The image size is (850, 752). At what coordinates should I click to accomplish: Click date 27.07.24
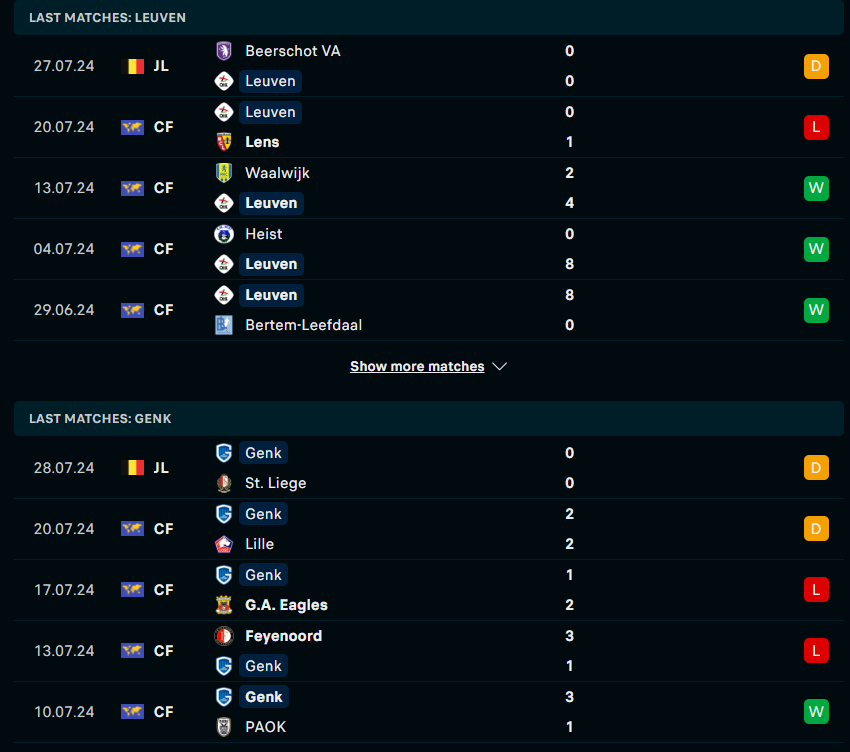[x=64, y=66]
